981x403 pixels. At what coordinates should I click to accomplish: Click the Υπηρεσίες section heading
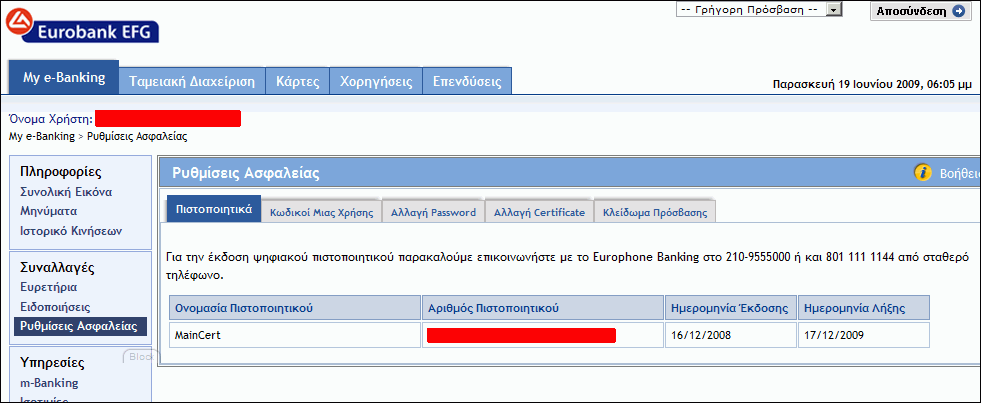tap(52, 363)
